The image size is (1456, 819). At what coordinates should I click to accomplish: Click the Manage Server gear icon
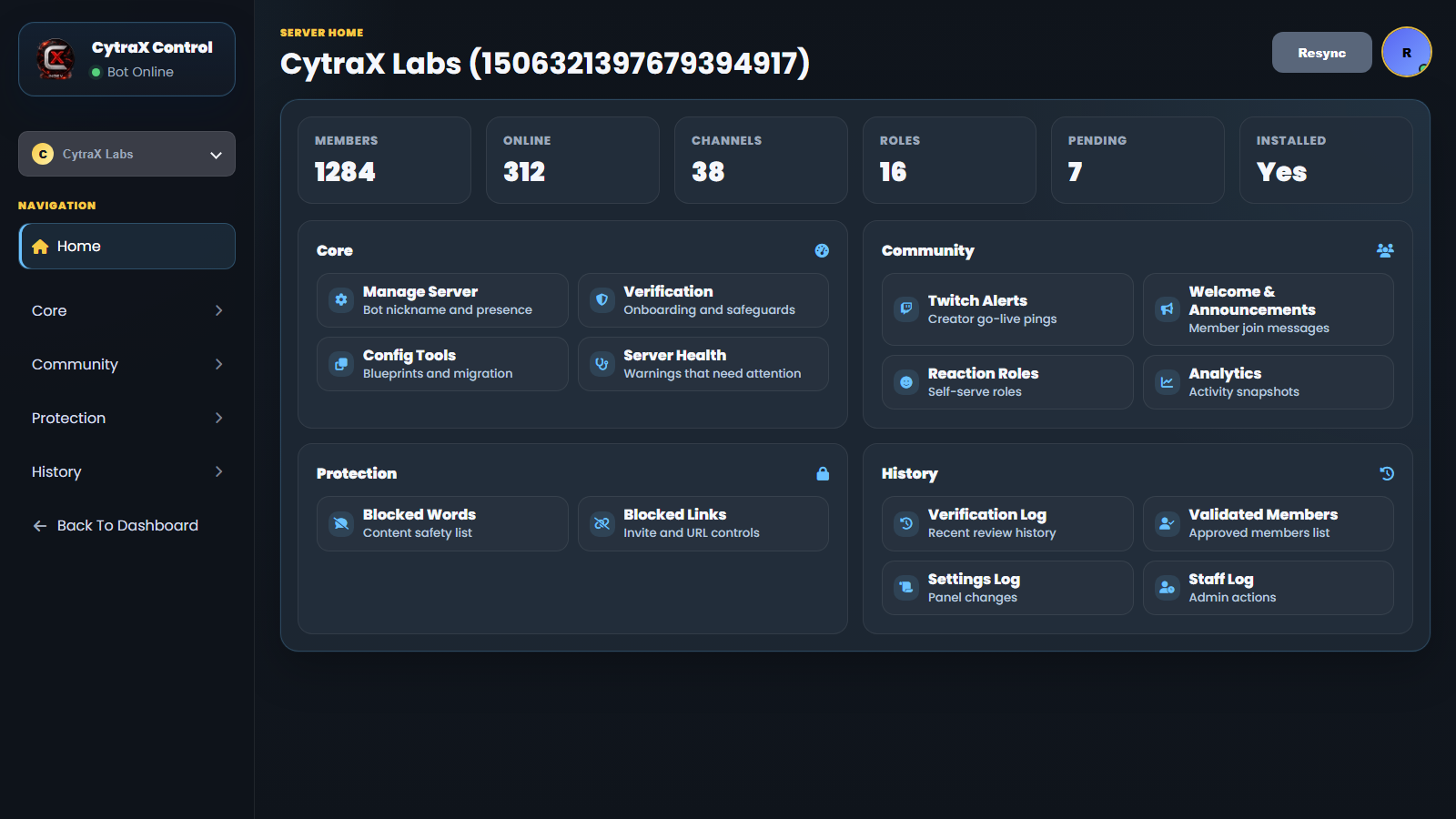click(341, 300)
